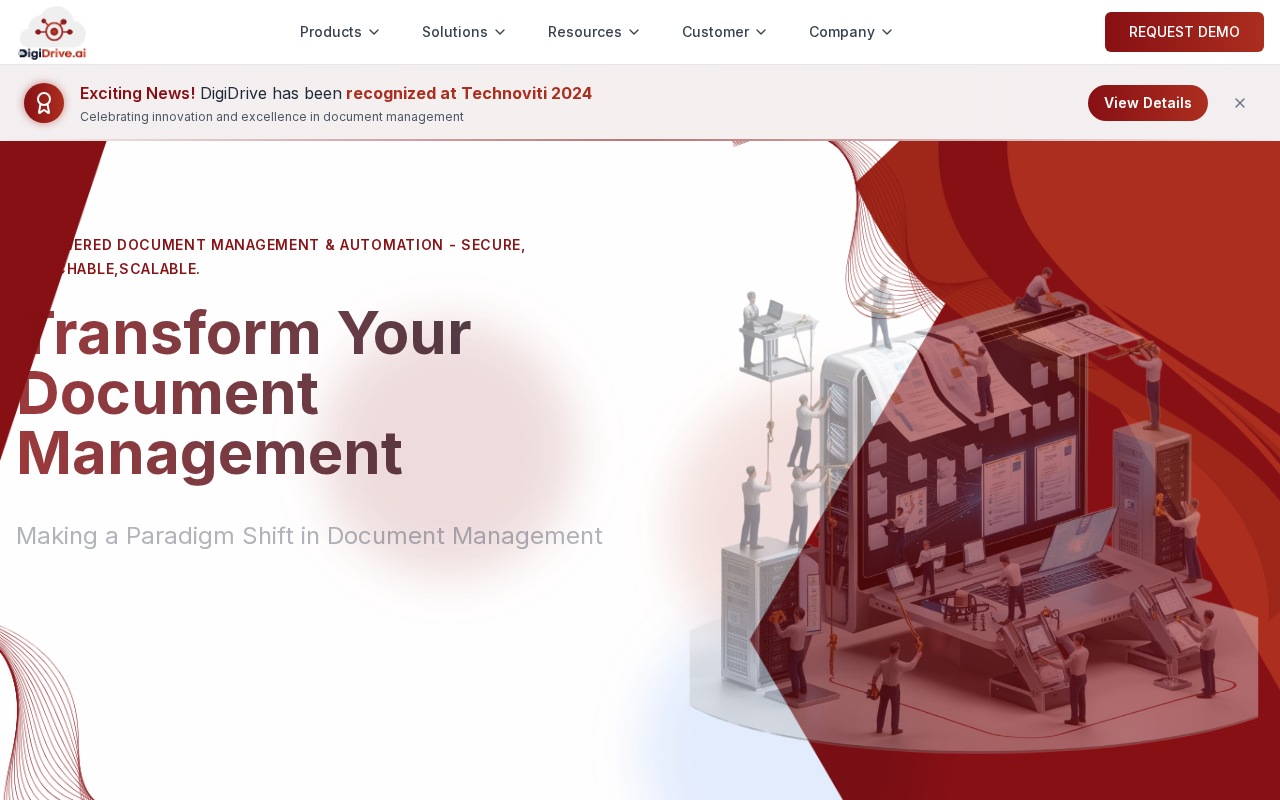Screen dimensions: 1280x800
Task: Click the award ribbon badge icon
Action: [x=44, y=103]
